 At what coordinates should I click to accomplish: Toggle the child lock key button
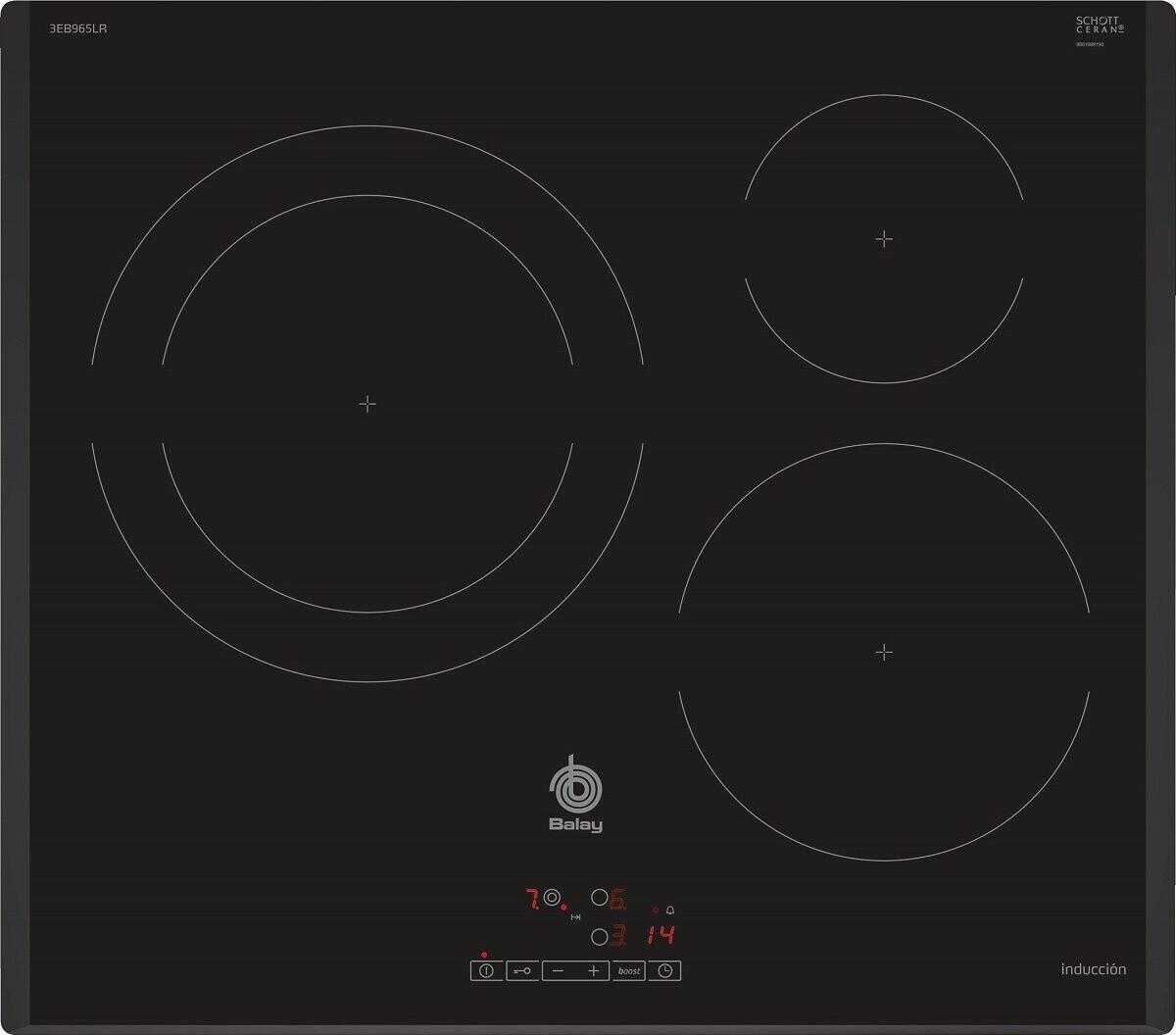[x=522, y=970]
